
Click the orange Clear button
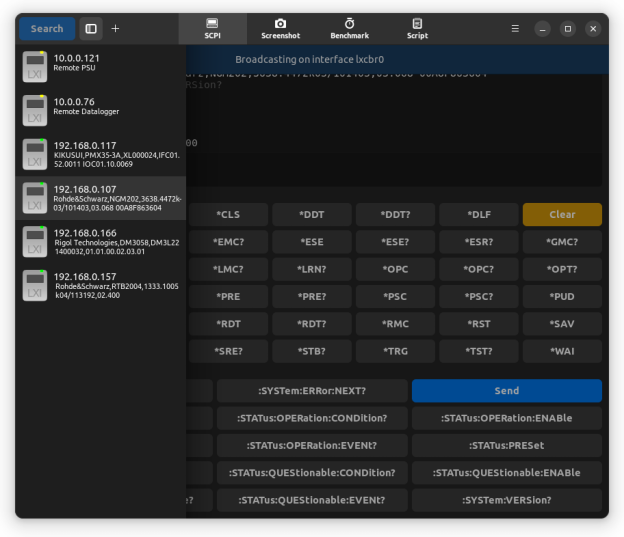(562, 215)
